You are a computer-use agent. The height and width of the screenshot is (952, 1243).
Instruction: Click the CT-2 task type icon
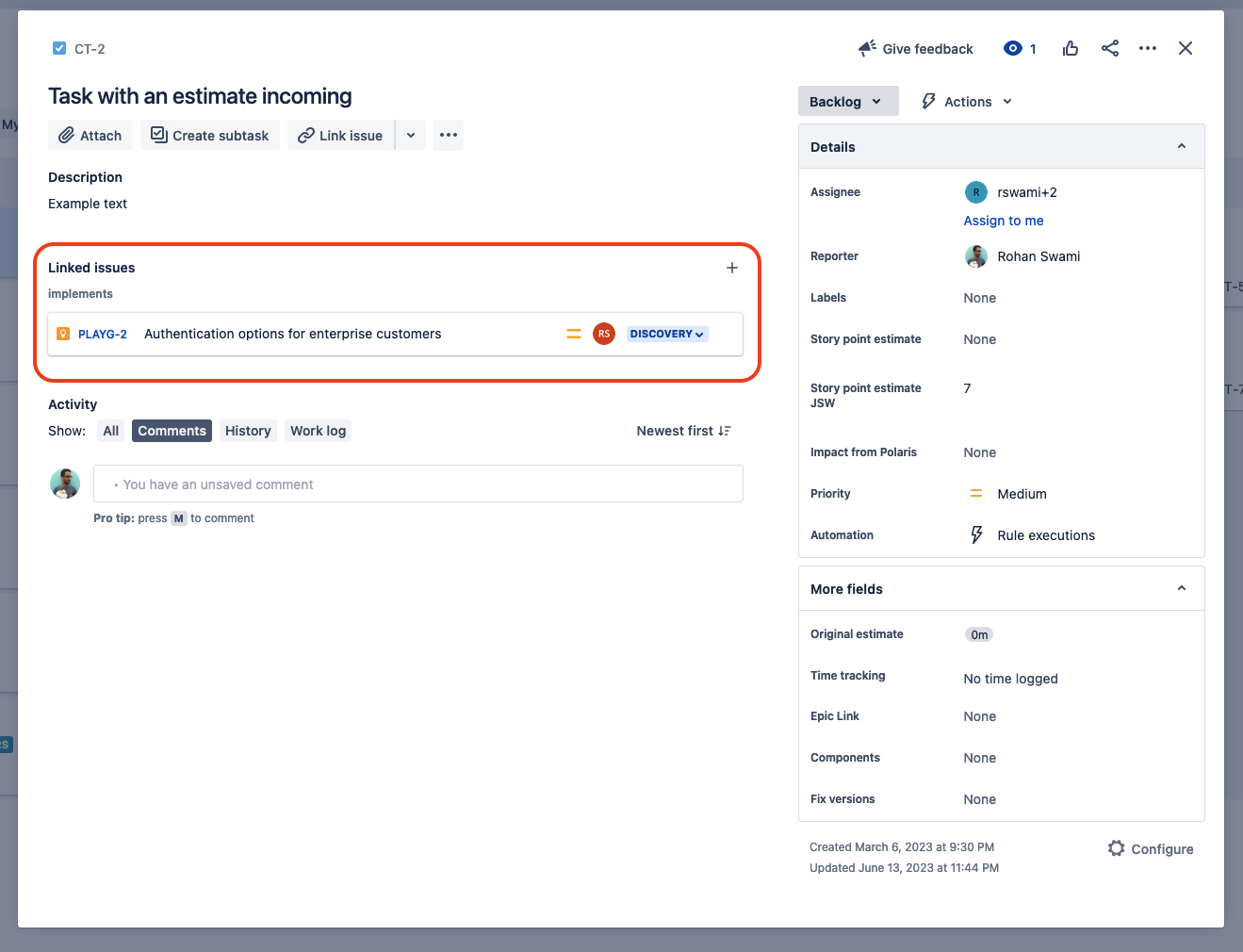tap(58, 48)
